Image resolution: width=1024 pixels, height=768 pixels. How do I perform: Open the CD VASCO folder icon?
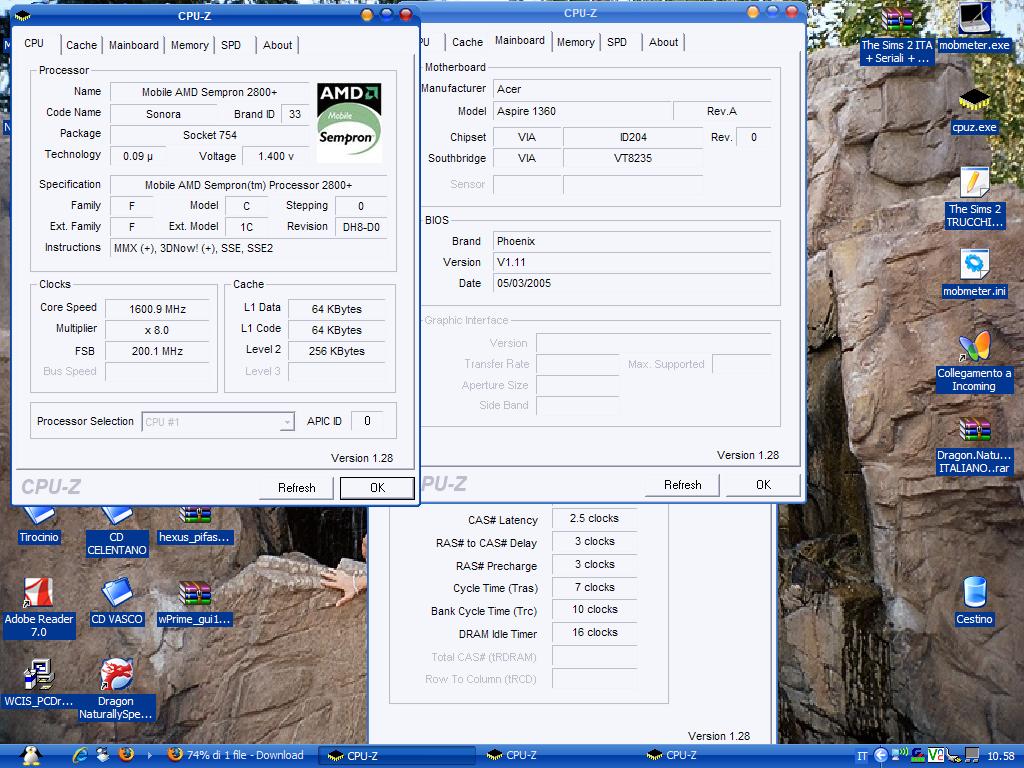[117, 601]
